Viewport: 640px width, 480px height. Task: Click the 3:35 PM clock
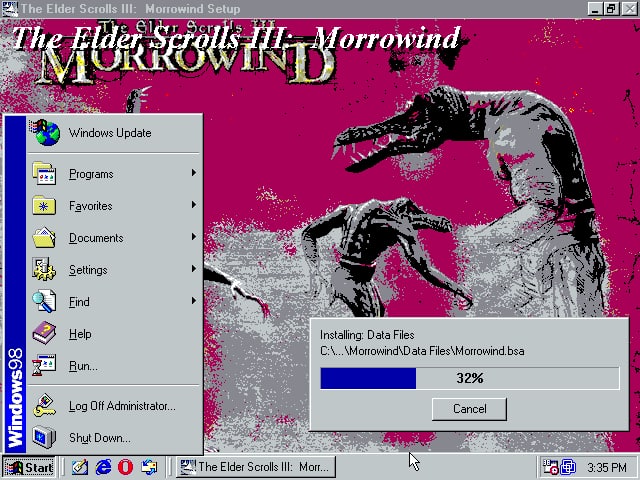pos(607,467)
